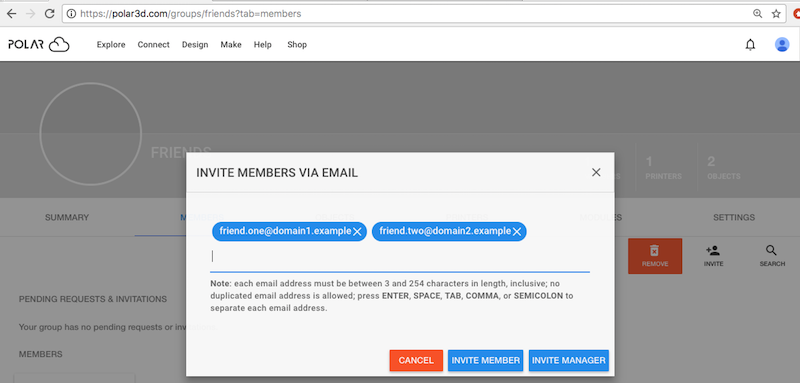Open the user profile avatar icon
Viewport: 800px width, 383px height.
(782, 45)
